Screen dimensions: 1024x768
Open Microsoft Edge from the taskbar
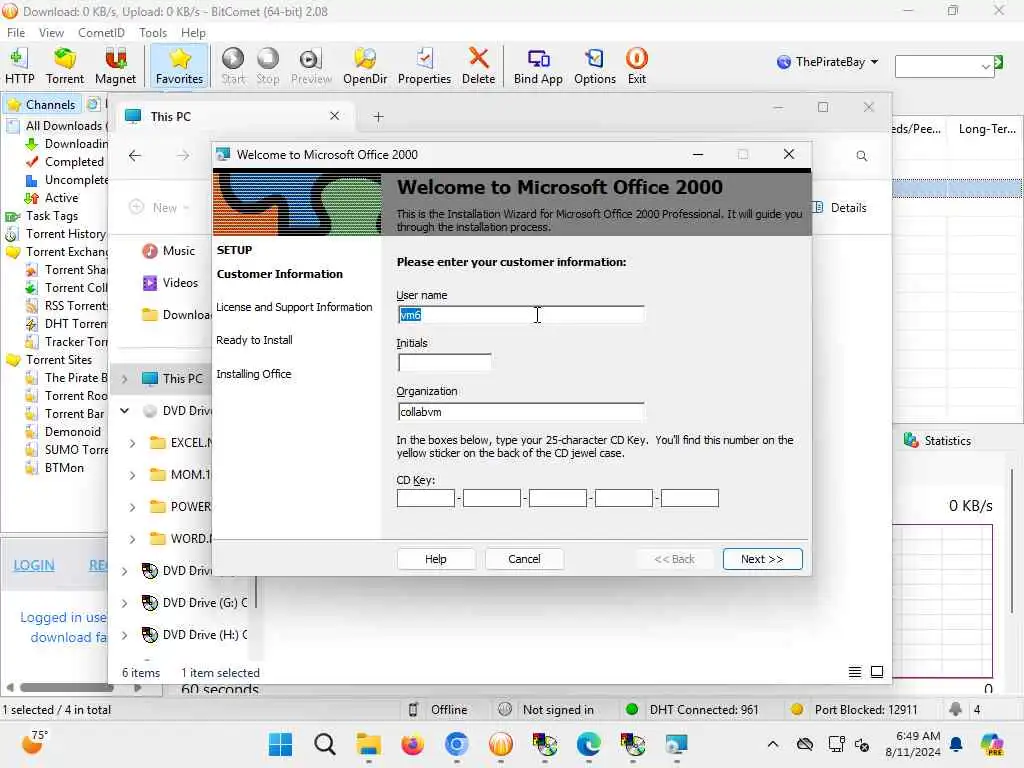point(589,744)
